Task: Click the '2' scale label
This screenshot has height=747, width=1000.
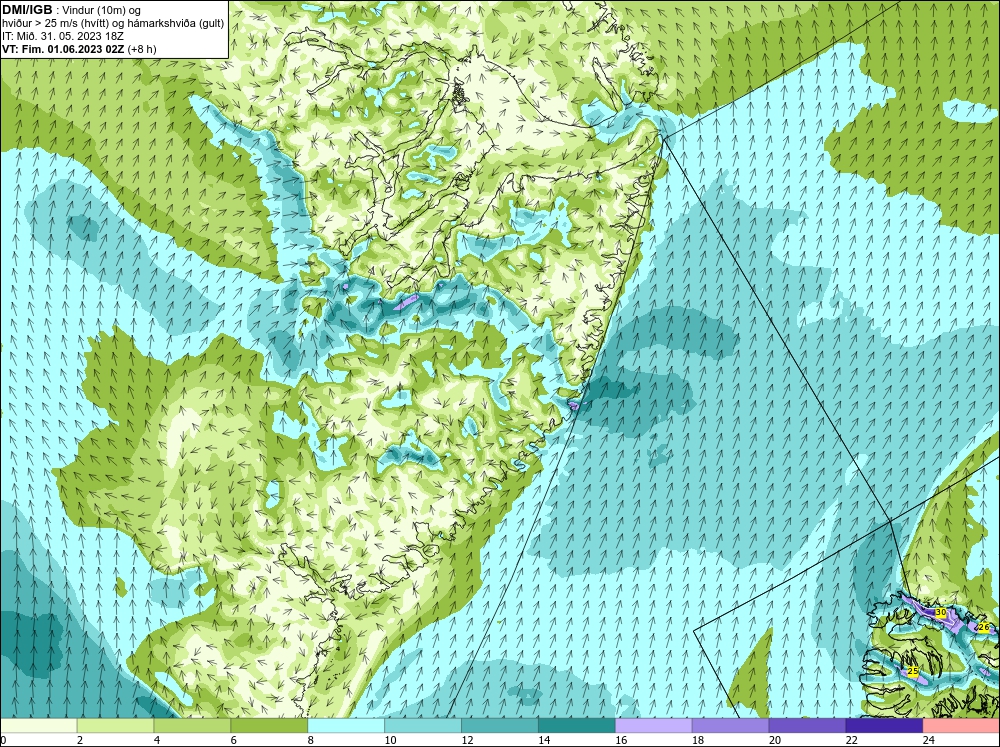Action: click(x=80, y=740)
